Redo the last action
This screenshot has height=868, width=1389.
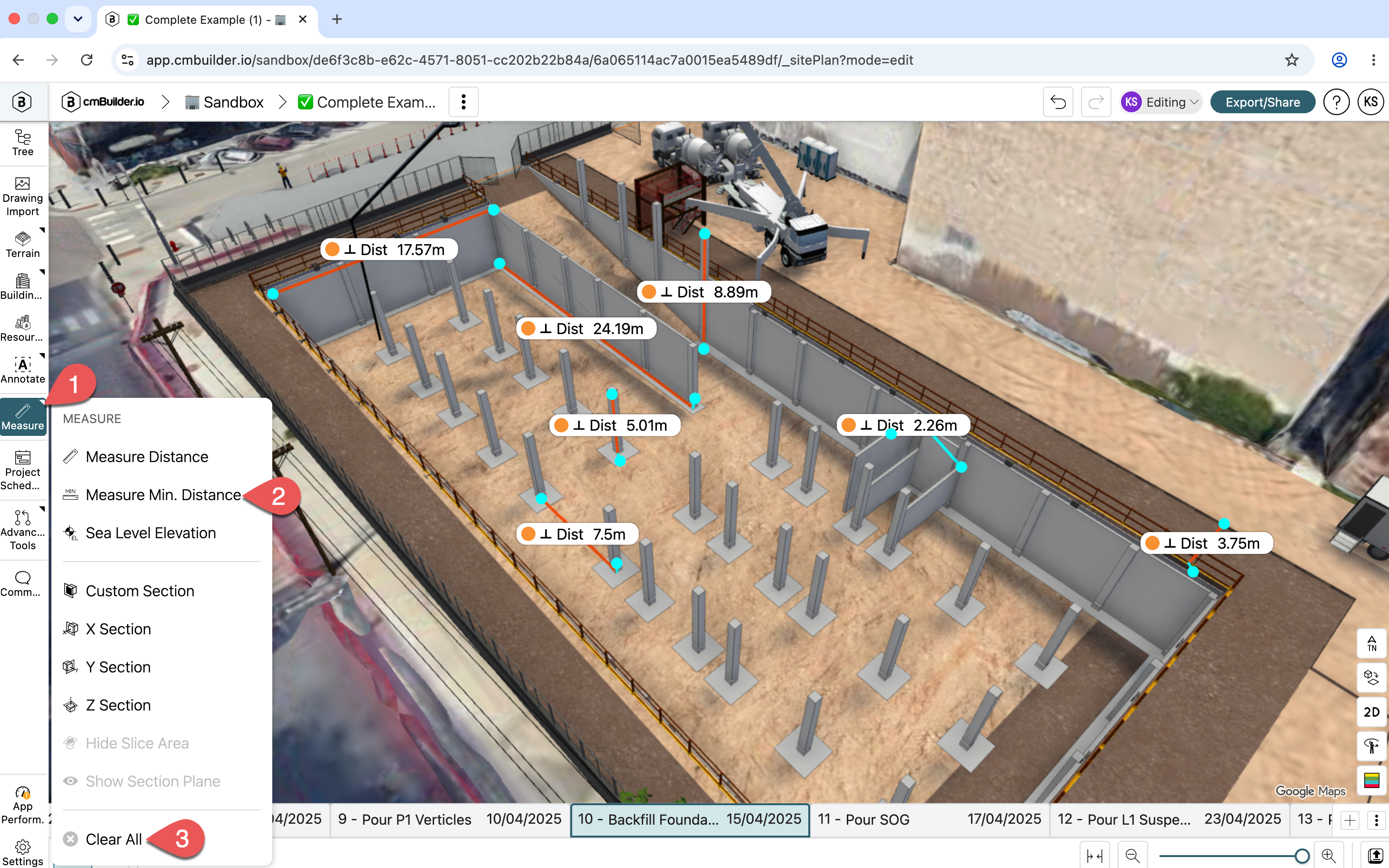pos(1096,102)
